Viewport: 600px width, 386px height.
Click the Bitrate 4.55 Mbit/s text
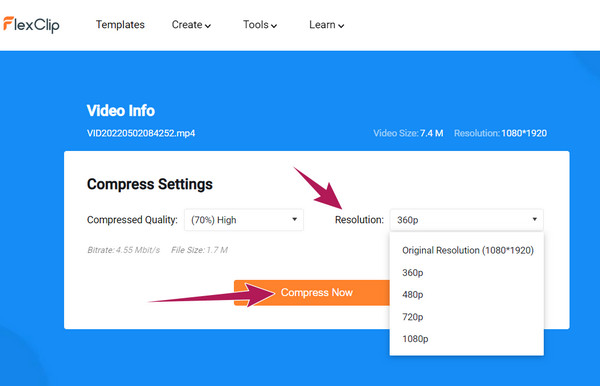(x=124, y=250)
